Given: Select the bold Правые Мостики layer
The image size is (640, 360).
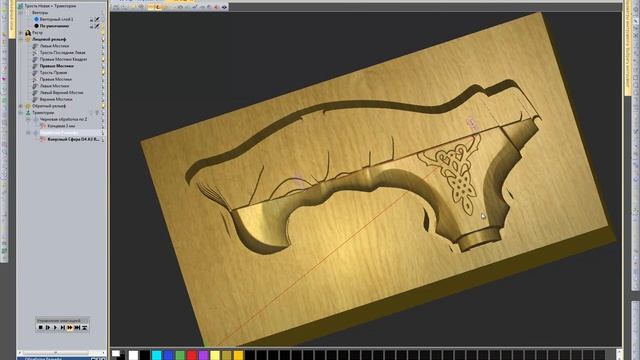Looking at the screenshot, I should [x=57, y=66].
